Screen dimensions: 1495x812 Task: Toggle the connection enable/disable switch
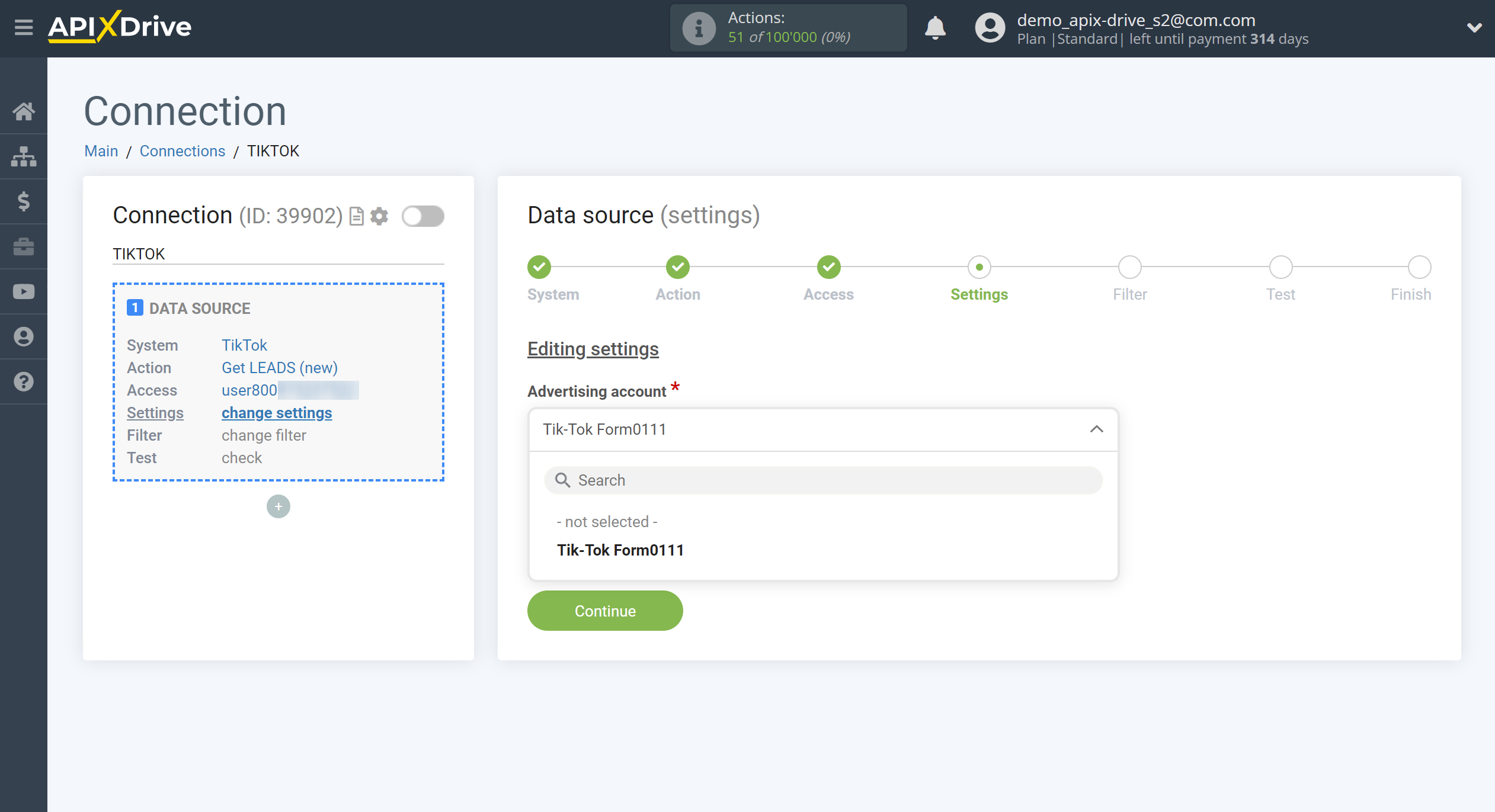point(421,216)
